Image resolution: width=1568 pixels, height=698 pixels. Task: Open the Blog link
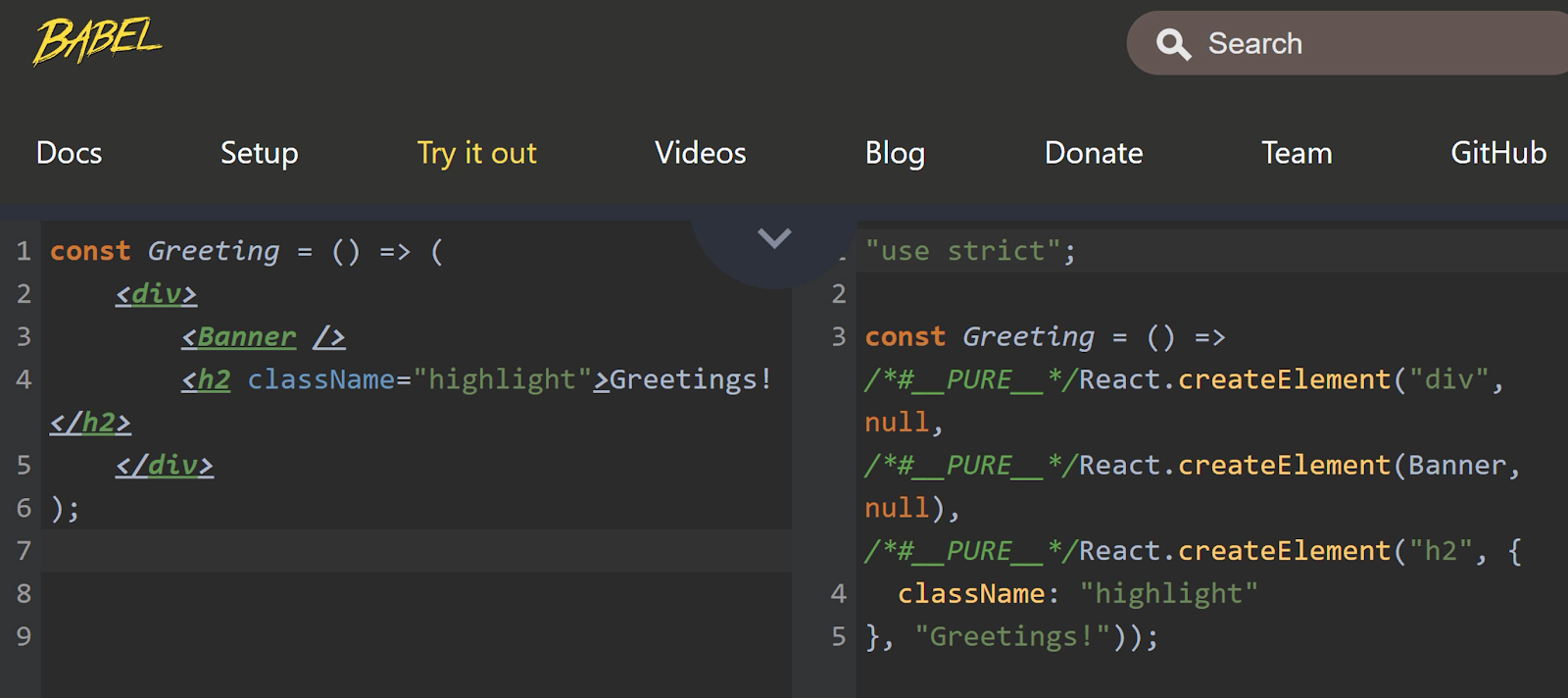[895, 153]
